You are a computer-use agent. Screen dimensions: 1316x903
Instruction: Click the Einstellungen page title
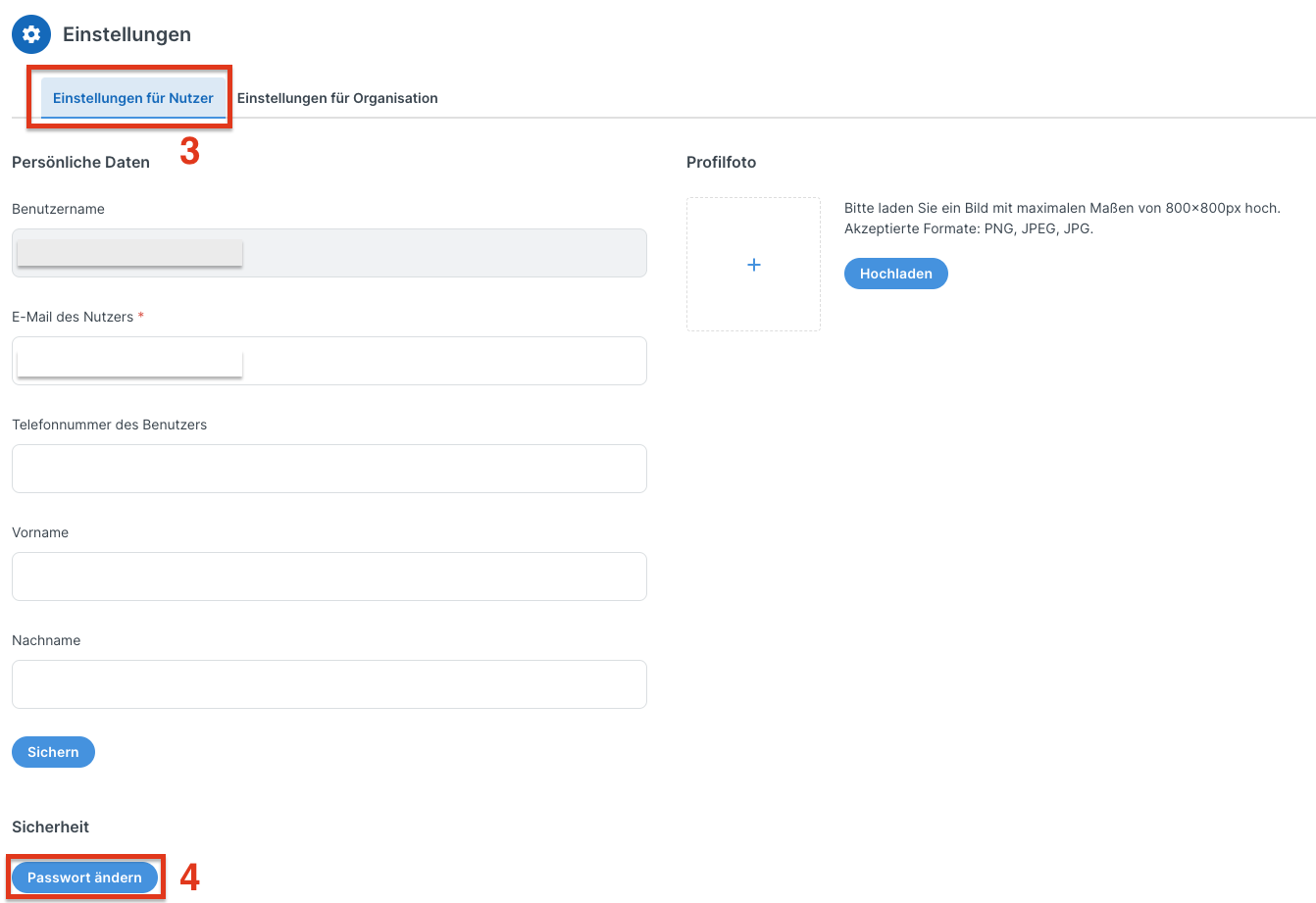pyautogui.click(x=127, y=34)
